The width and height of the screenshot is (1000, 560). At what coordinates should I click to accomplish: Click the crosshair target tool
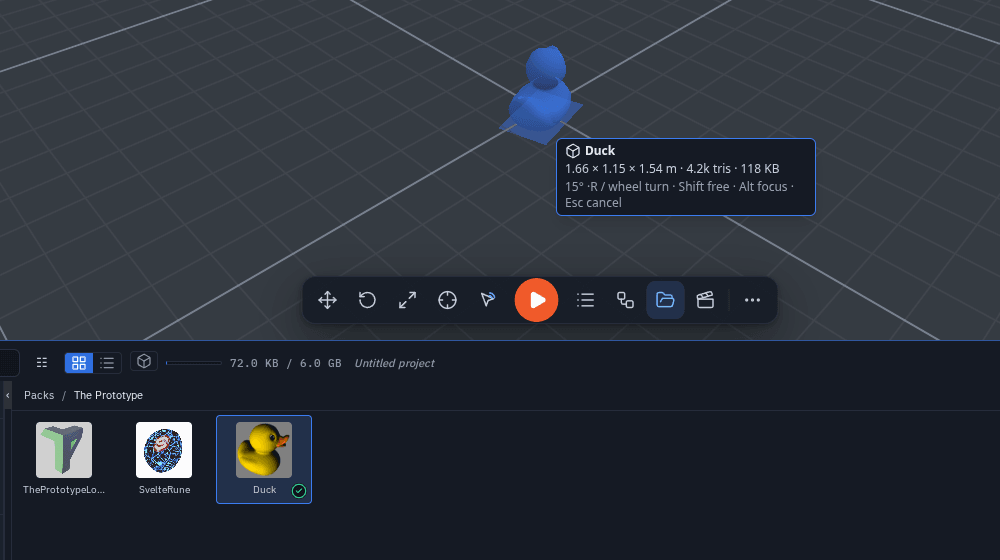click(448, 300)
